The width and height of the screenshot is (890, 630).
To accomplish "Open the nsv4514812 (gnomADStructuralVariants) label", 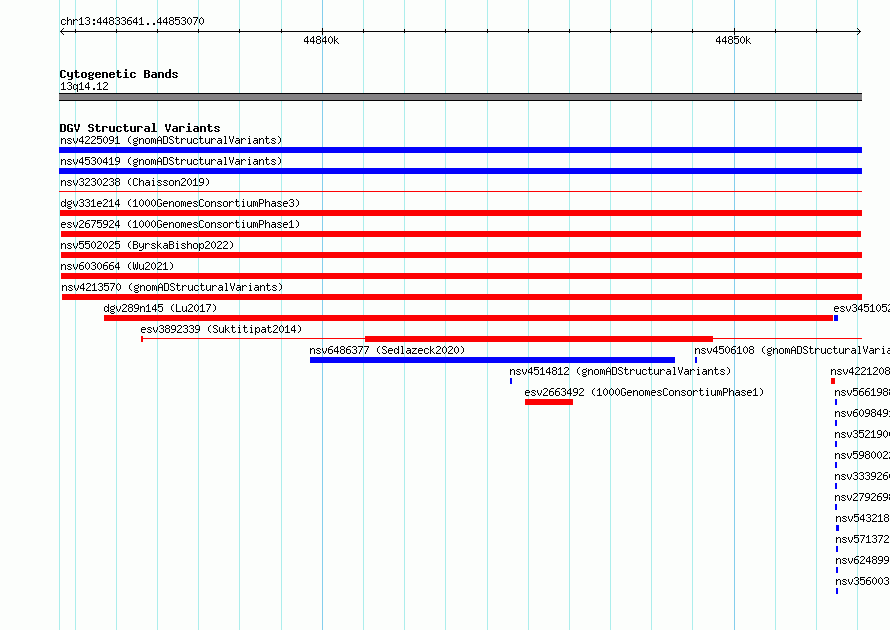I will (620, 371).
